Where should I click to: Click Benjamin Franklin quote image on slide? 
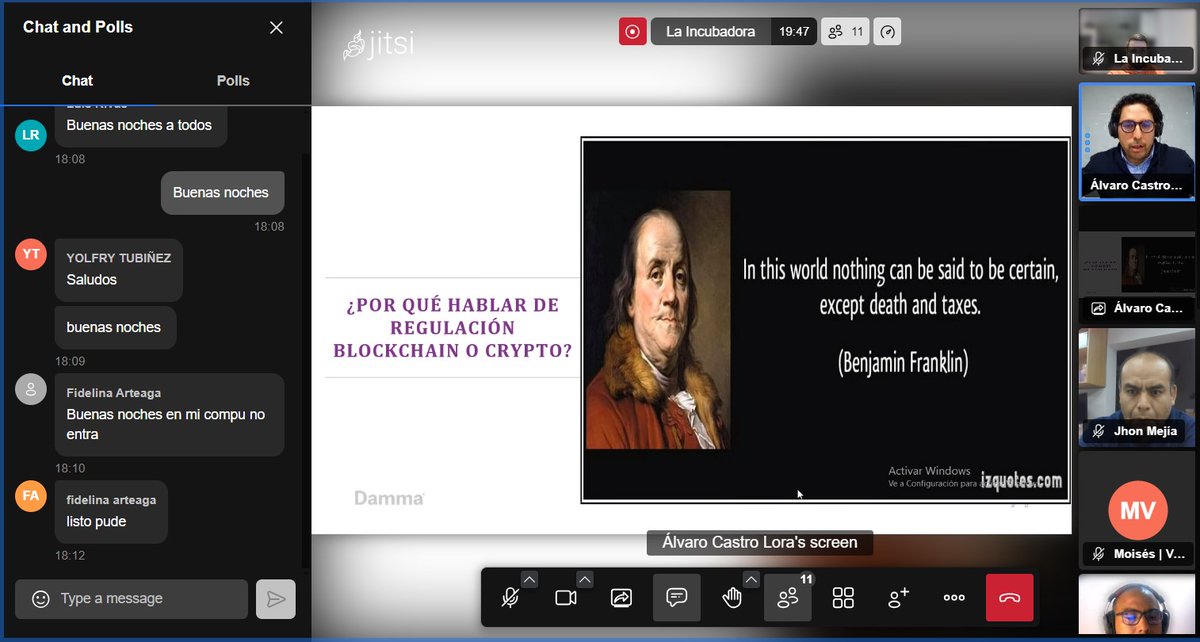[x=826, y=319]
